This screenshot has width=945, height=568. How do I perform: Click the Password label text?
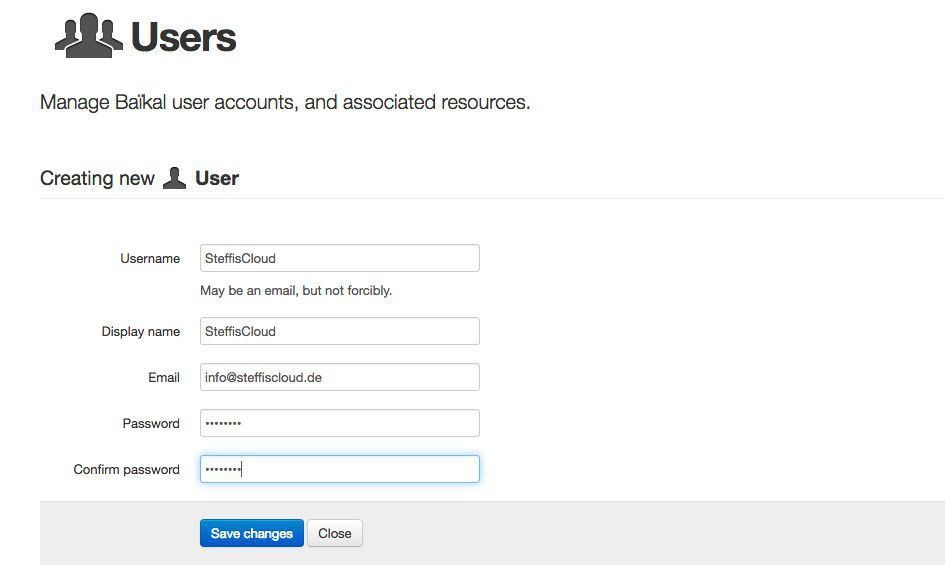click(x=151, y=423)
